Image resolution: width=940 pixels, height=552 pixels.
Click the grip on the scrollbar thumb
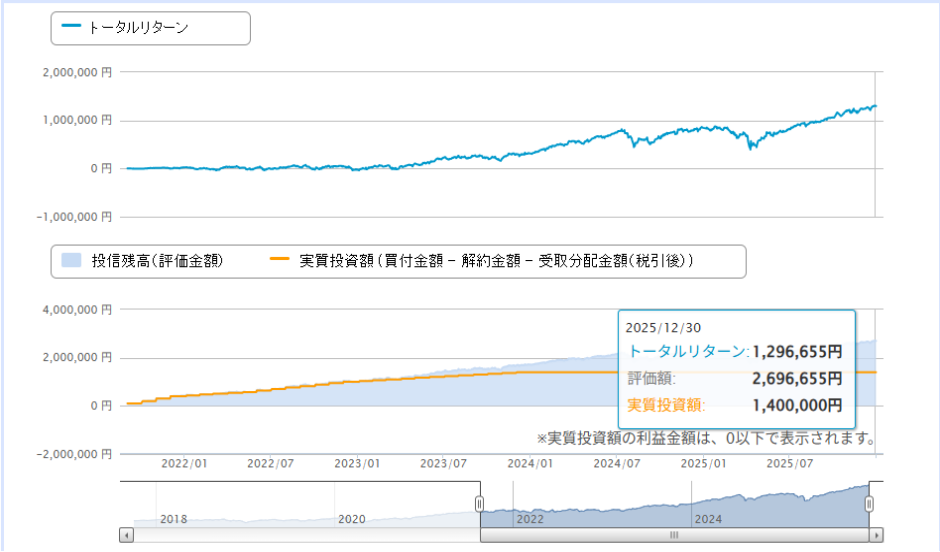click(x=674, y=535)
